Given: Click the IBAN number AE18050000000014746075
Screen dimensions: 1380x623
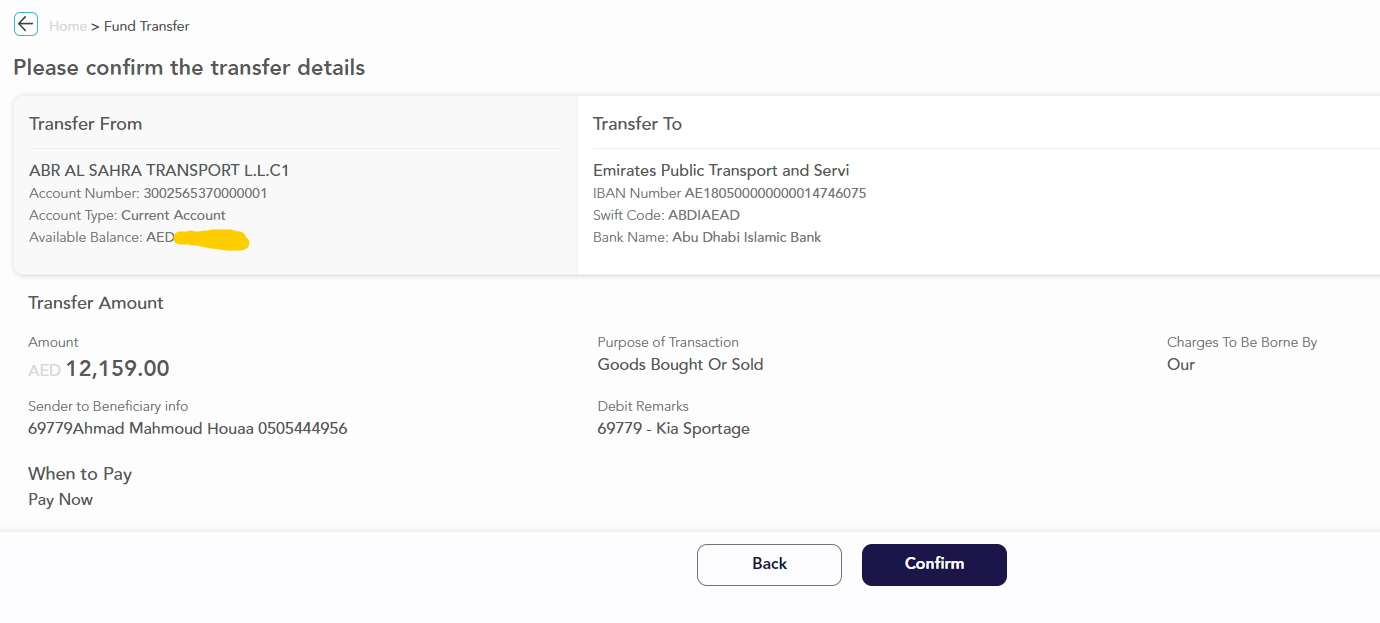Looking at the screenshot, I should (x=775, y=193).
